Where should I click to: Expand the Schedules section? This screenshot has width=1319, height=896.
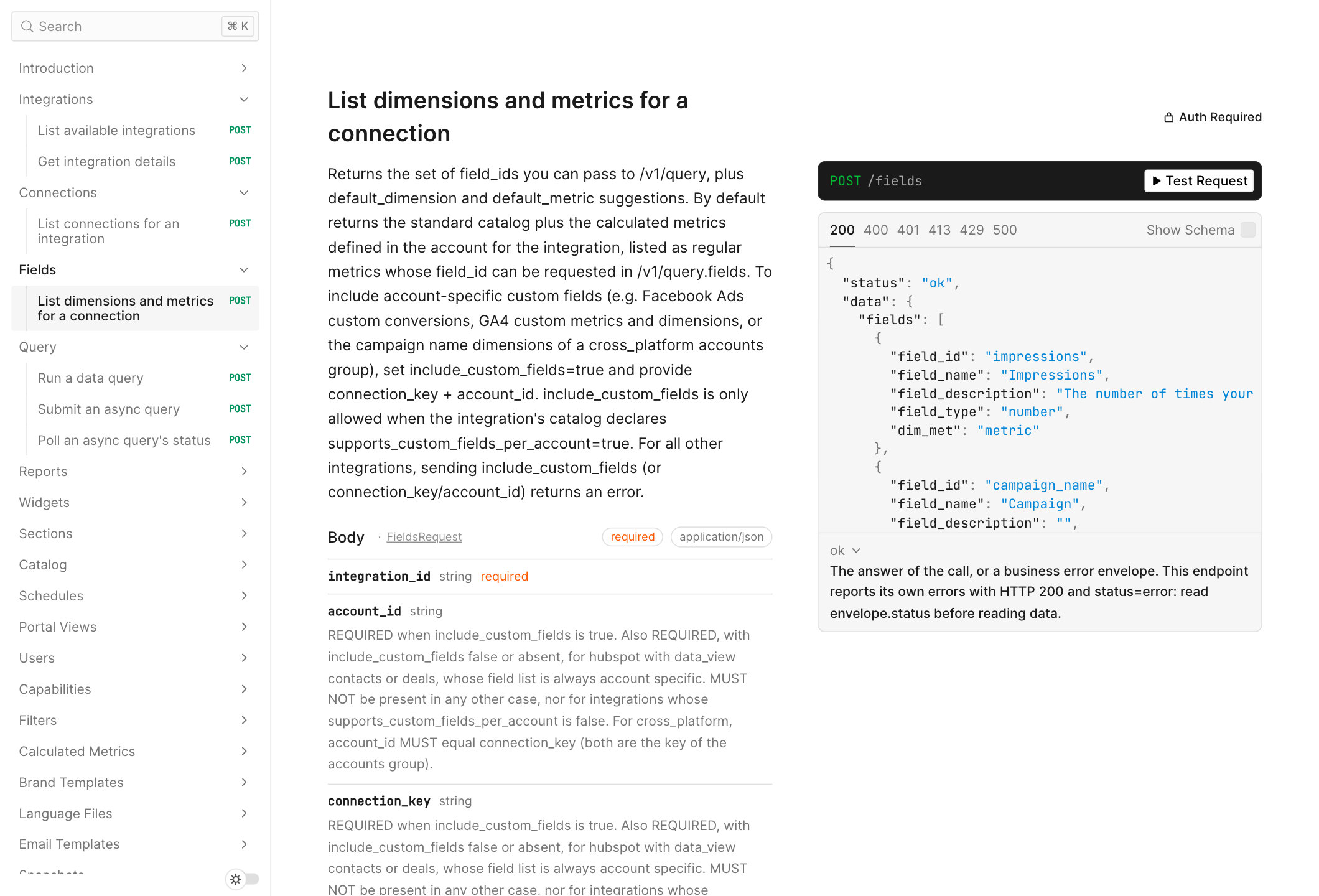[x=135, y=595]
